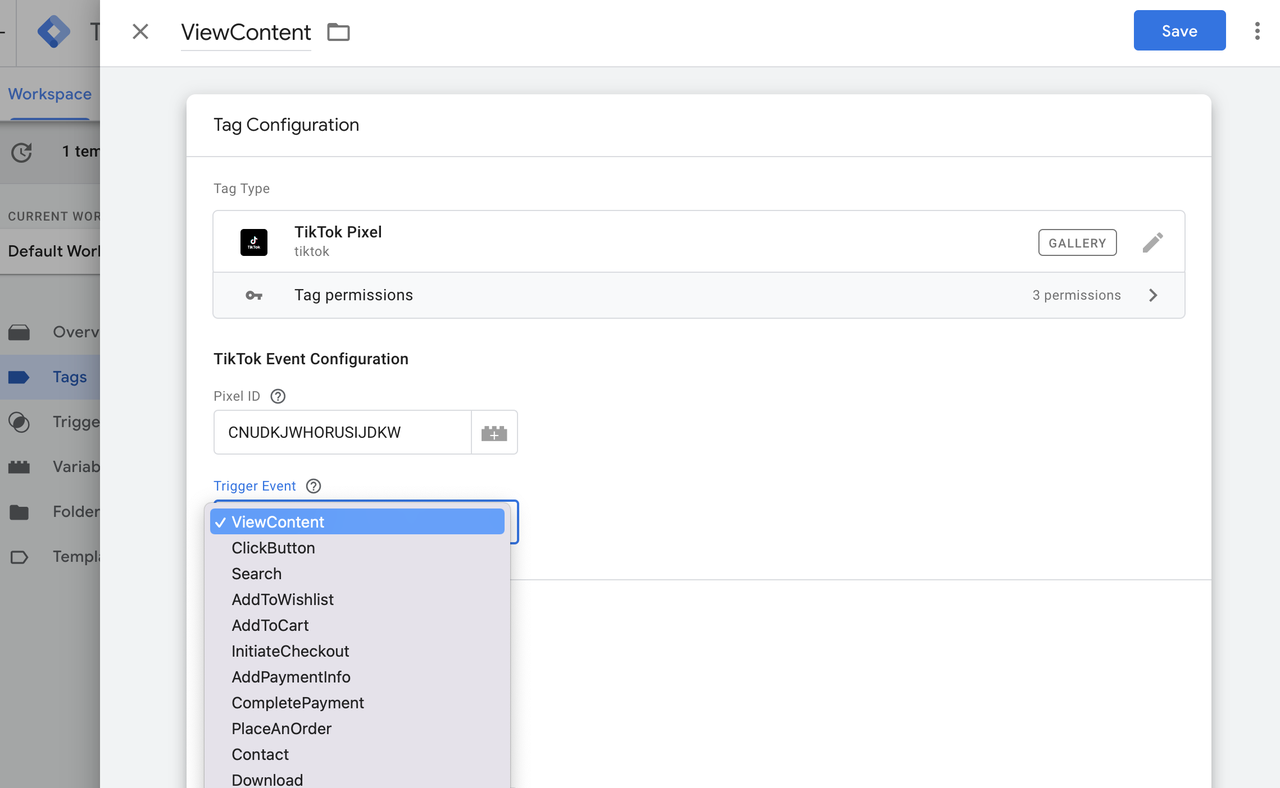This screenshot has height=788, width=1280.
Task: Select the AddToWishlist option
Action: point(357,600)
